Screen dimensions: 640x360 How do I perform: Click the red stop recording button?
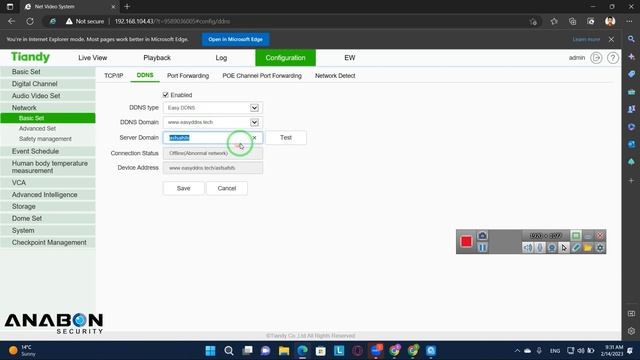[x=466, y=241]
